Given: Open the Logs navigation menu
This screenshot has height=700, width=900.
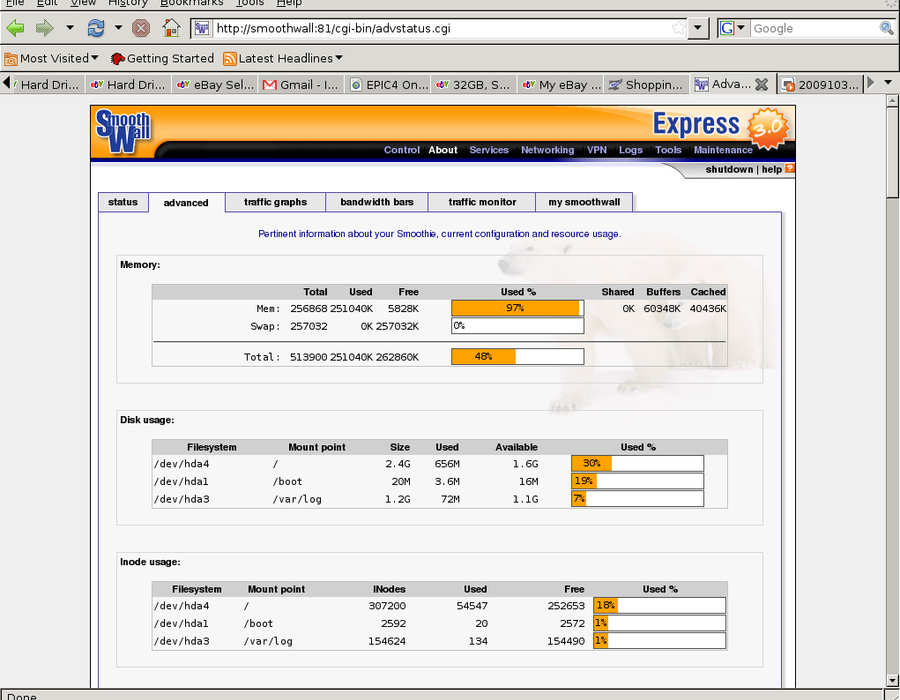Looking at the screenshot, I should coord(631,150).
